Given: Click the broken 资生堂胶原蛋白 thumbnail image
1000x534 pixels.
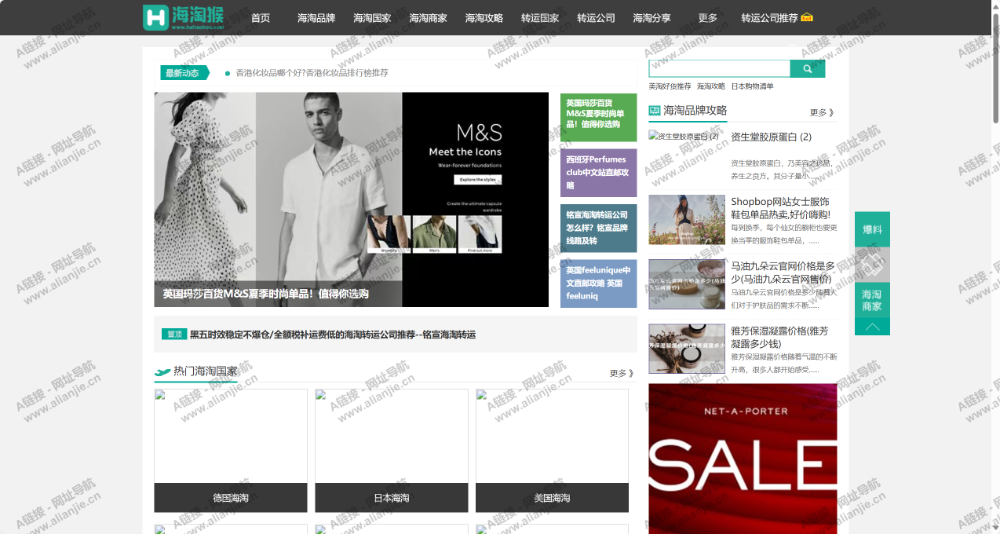Looking at the screenshot, I should tap(684, 136).
